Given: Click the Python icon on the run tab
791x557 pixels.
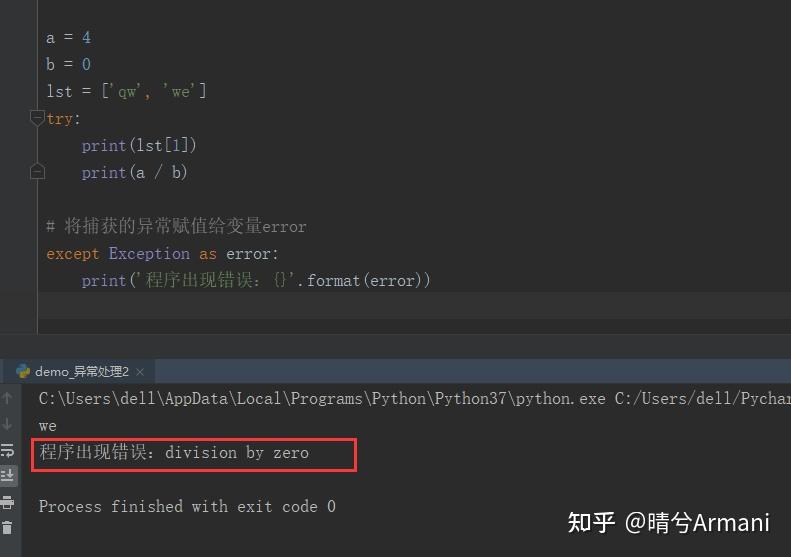Looking at the screenshot, I should tap(23, 371).
